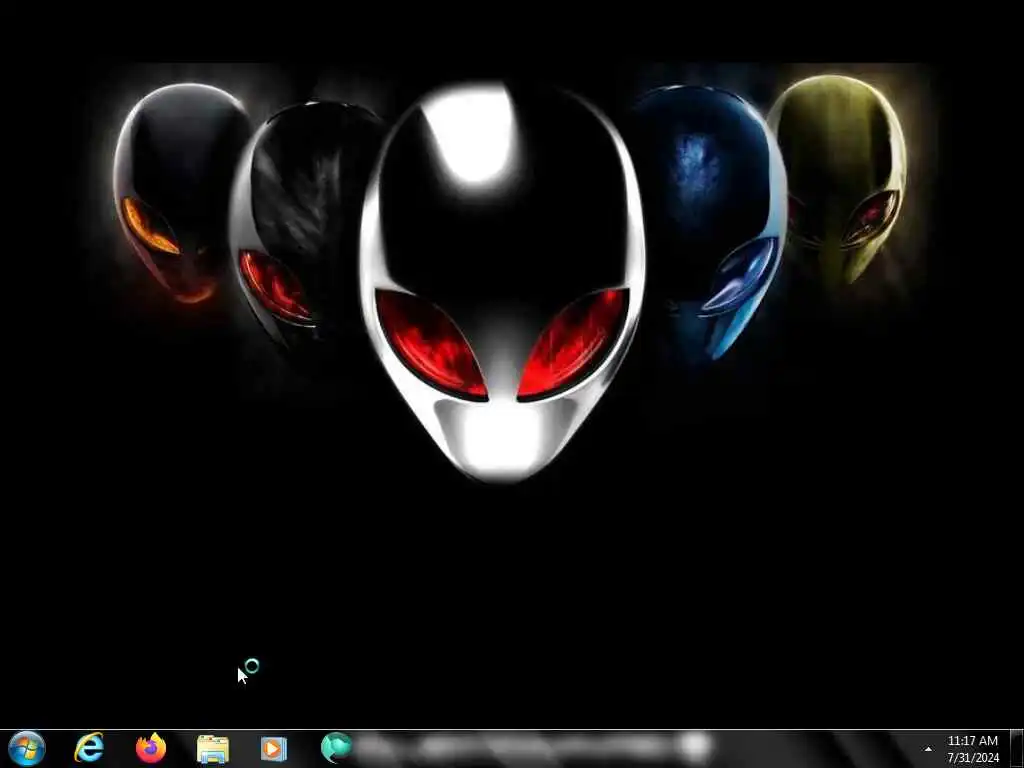Screen dimensions: 1024x768
Task: Click the Show desktop strip at taskbar end
Action: pyautogui.click(x=1017, y=749)
